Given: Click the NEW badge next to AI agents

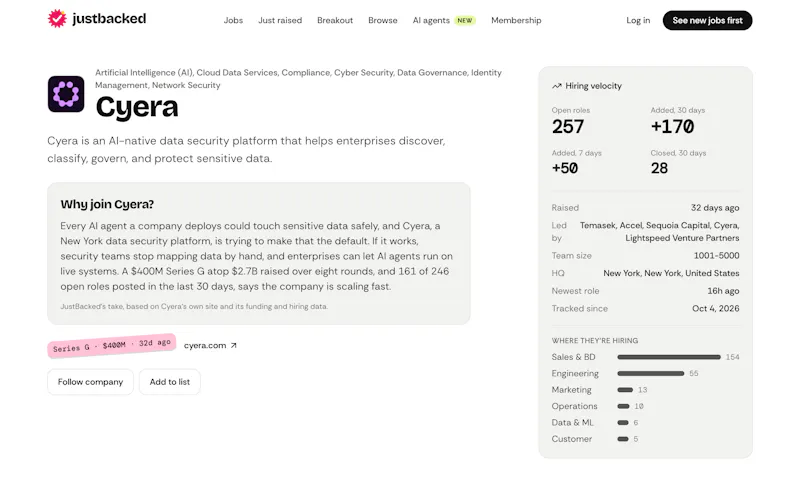Looking at the screenshot, I should point(465,20).
